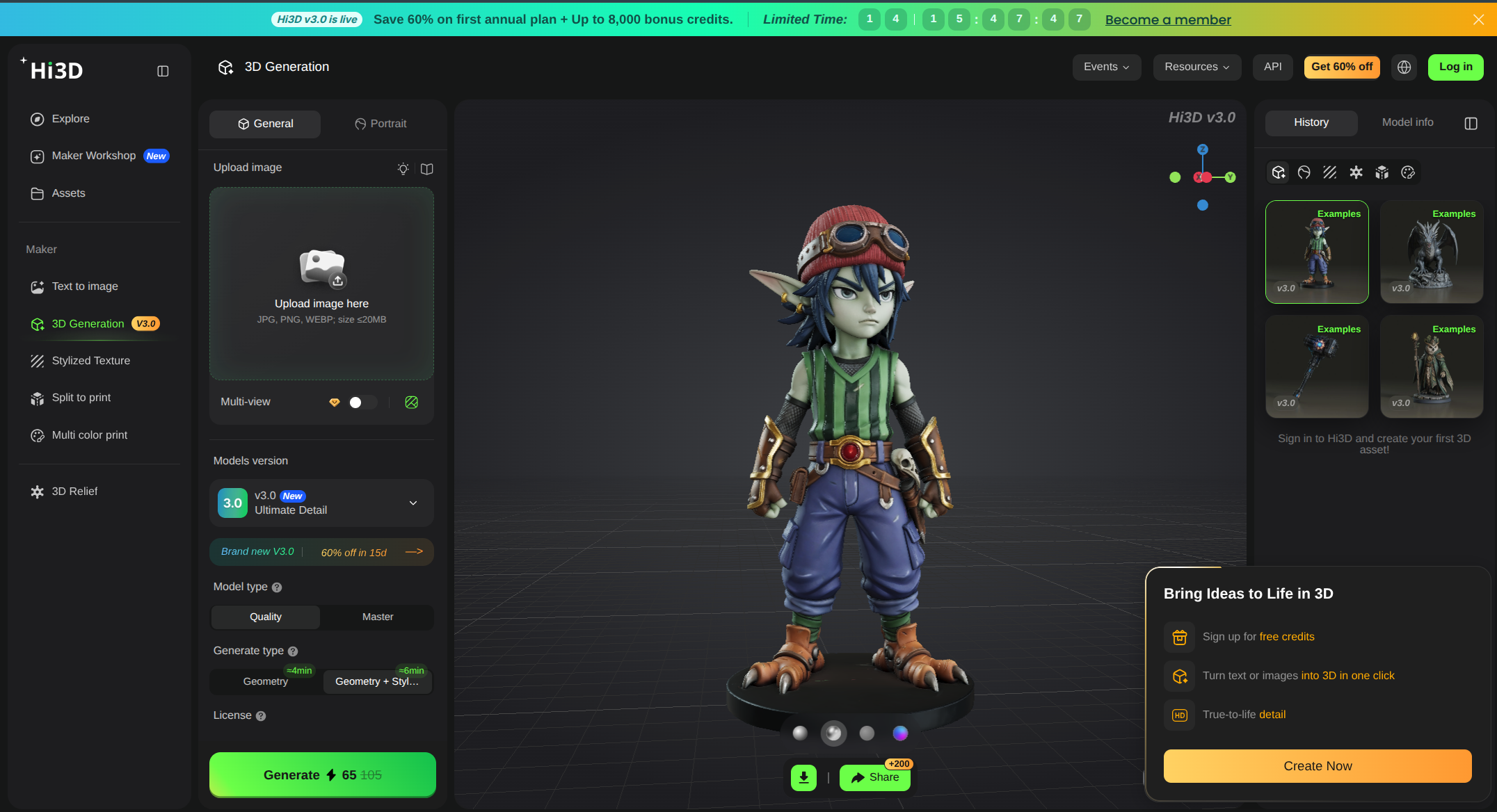Switch to the Portrait tab
The height and width of the screenshot is (812, 1497).
click(x=381, y=124)
